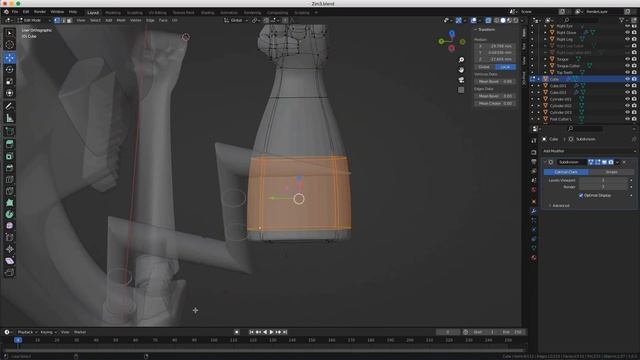Open the Playback dropdown in timeline

coord(27,332)
